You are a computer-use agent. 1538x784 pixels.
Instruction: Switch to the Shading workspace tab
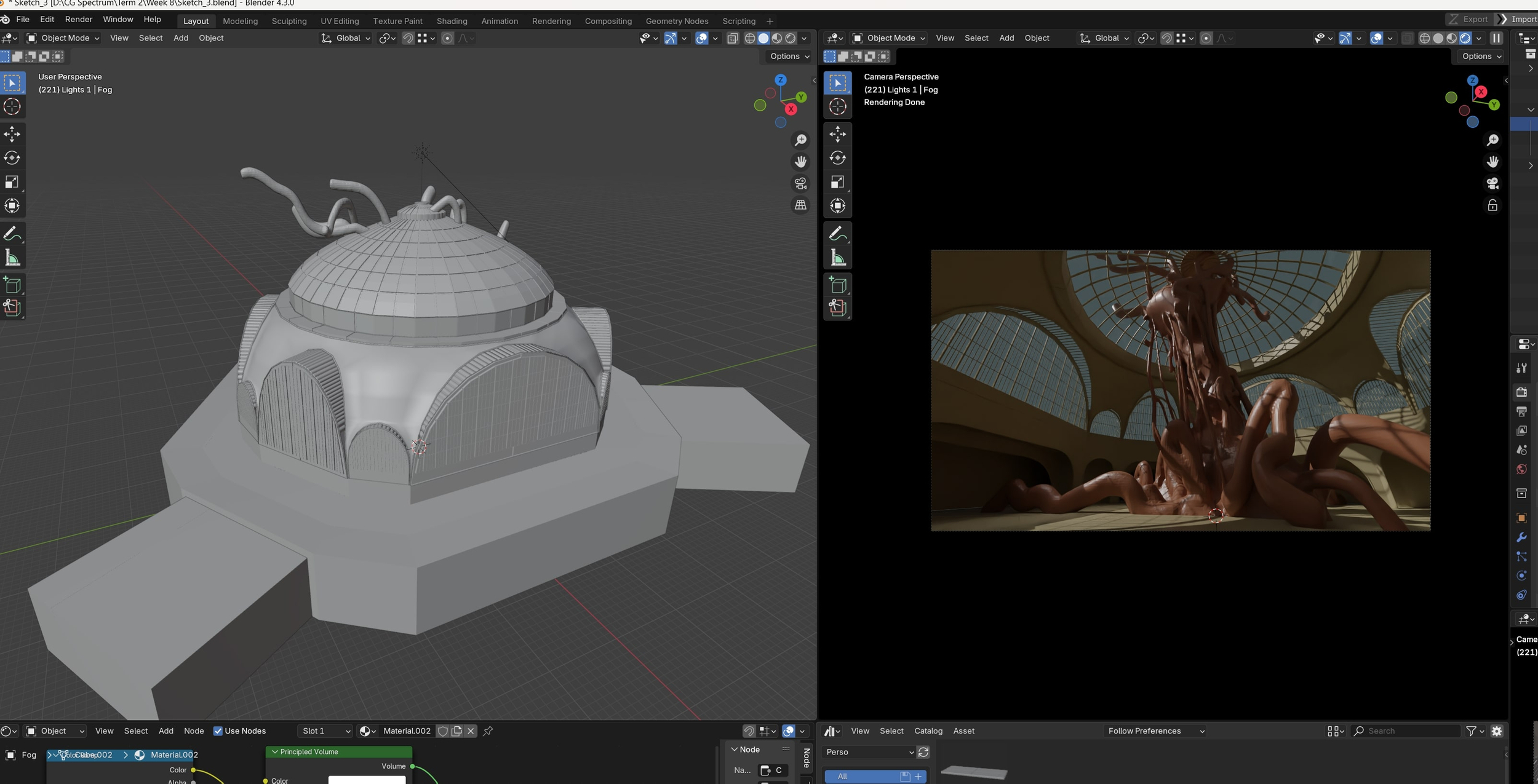click(452, 21)
